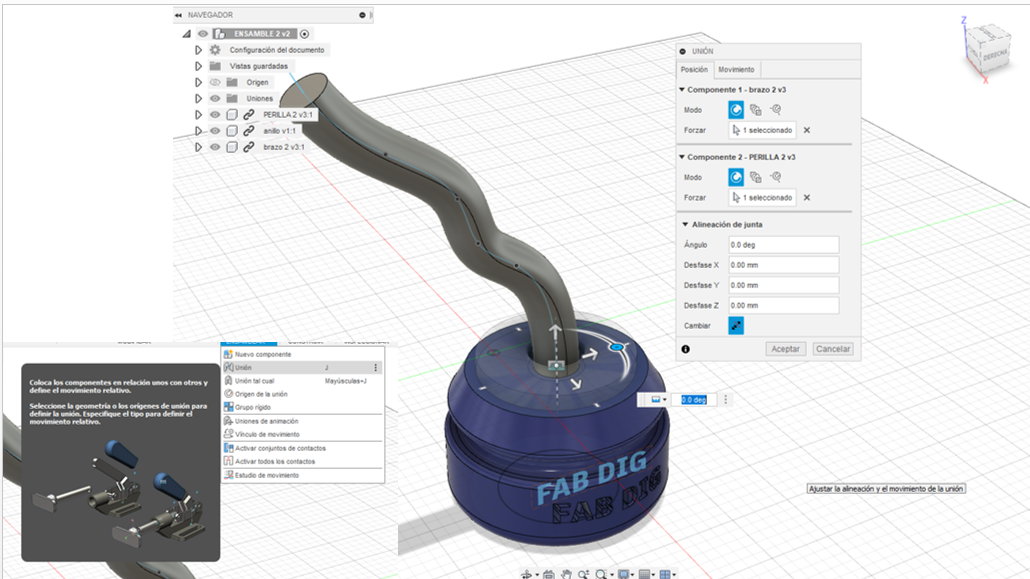The image size is (1030, 579).
Task: Open the viewports layout icon in bottom bar
Action: [x=665, y=574]
